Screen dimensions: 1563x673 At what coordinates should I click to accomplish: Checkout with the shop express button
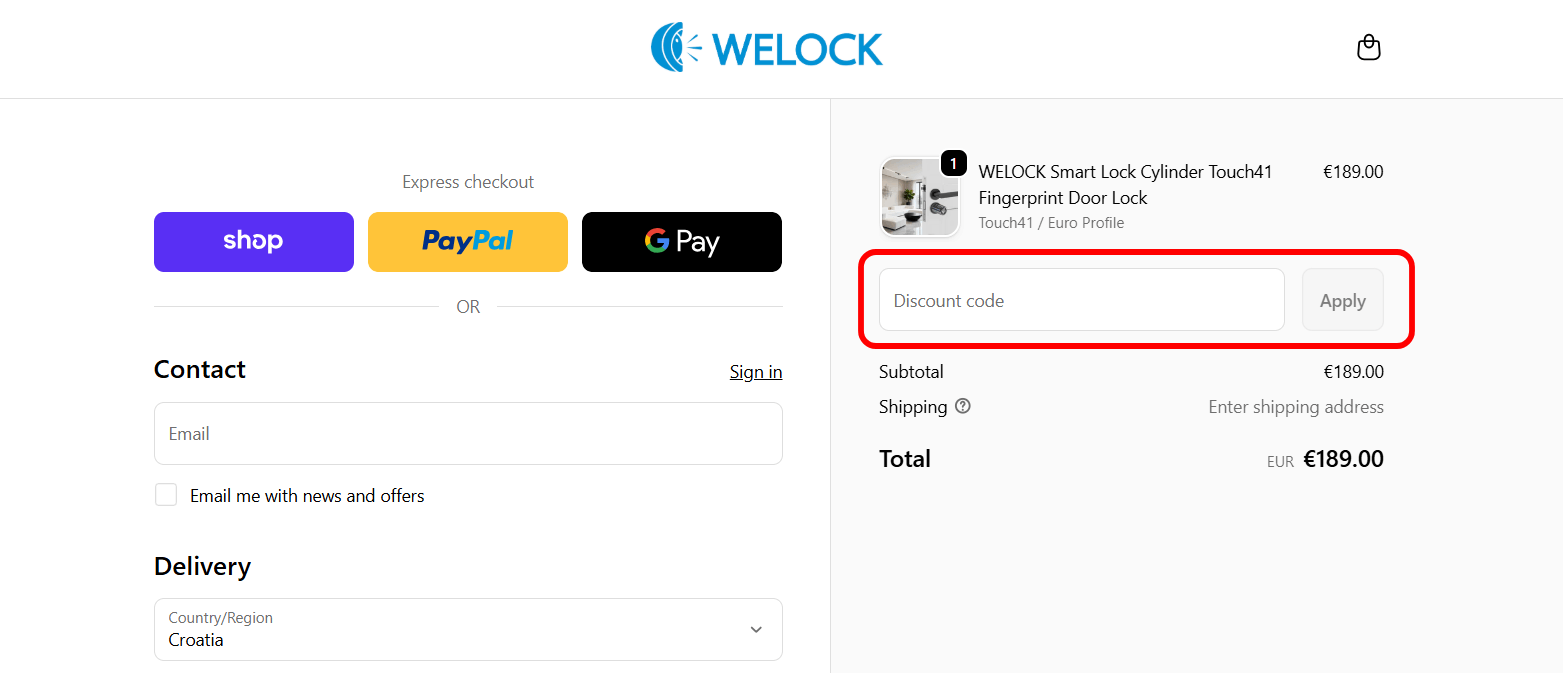[x=253, y=241]
